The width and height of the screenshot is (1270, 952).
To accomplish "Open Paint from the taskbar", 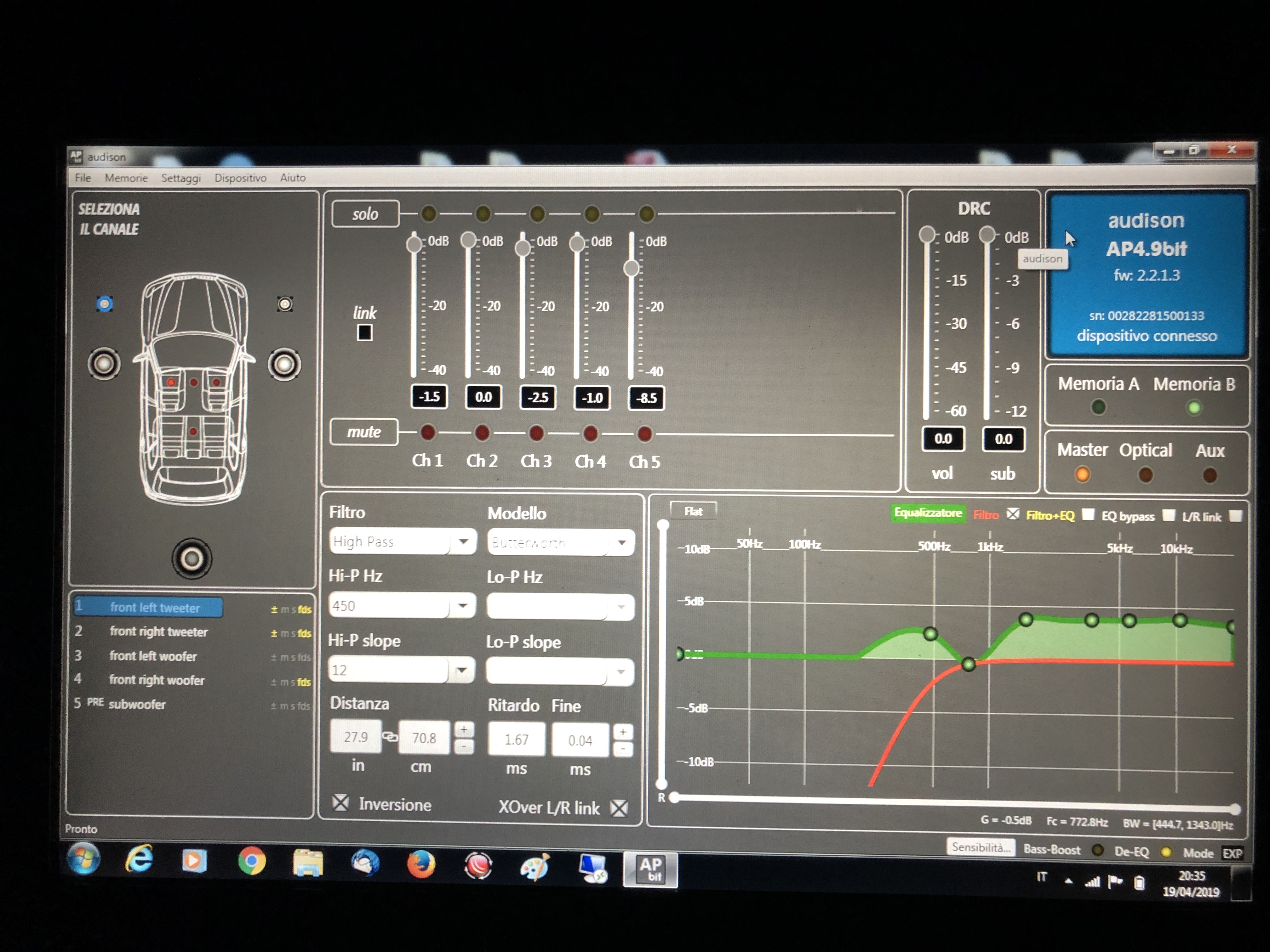I will tap(535, 866).
